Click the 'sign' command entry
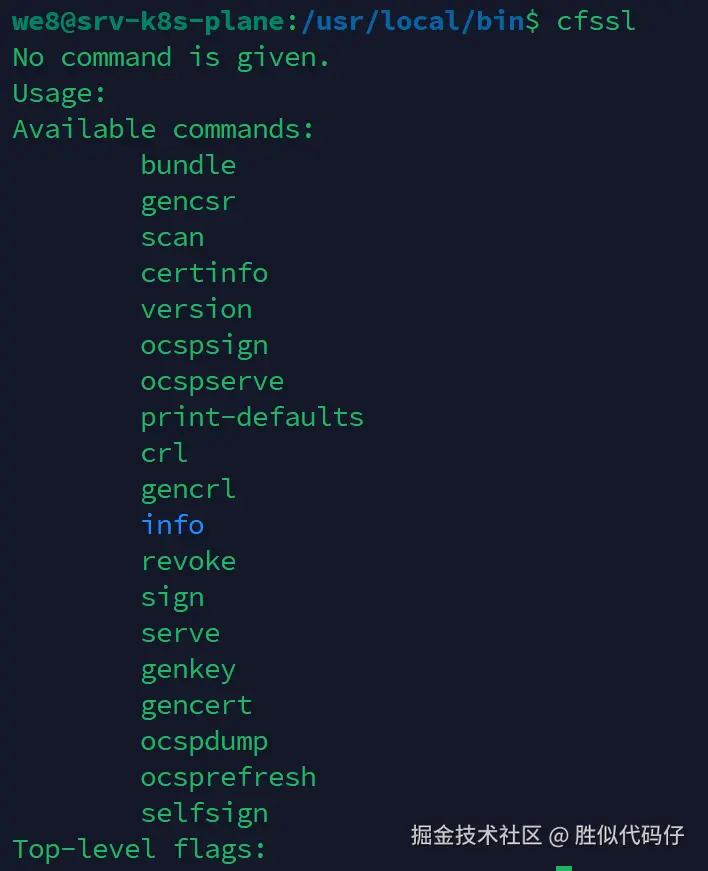Viewport: 708px width, 871px height. 172,597
